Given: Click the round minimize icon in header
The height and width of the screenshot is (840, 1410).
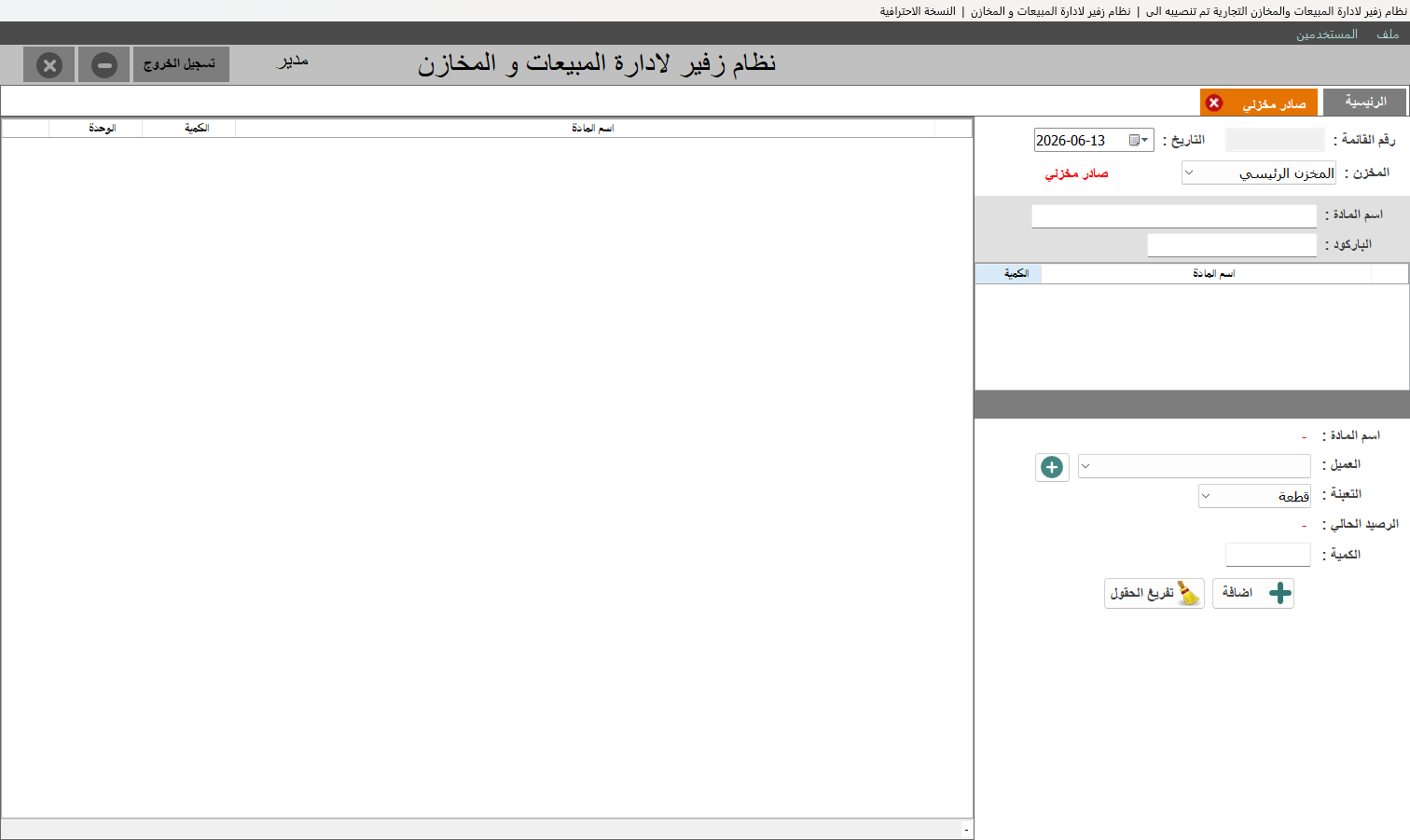Looking at the screenshot, I should pyautogui.click(x=104, y=65).
